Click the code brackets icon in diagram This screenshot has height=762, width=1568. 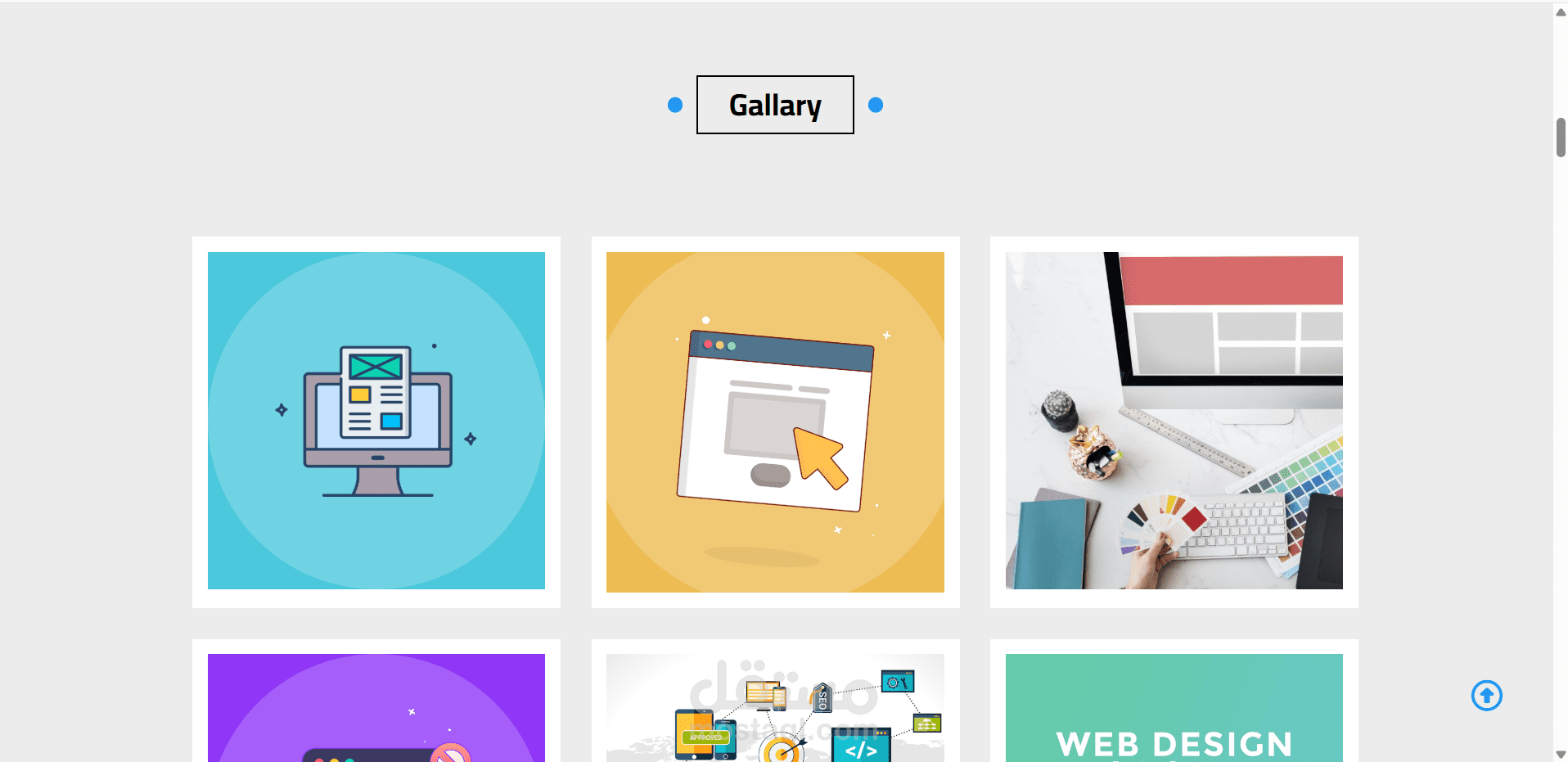point(861,747)
